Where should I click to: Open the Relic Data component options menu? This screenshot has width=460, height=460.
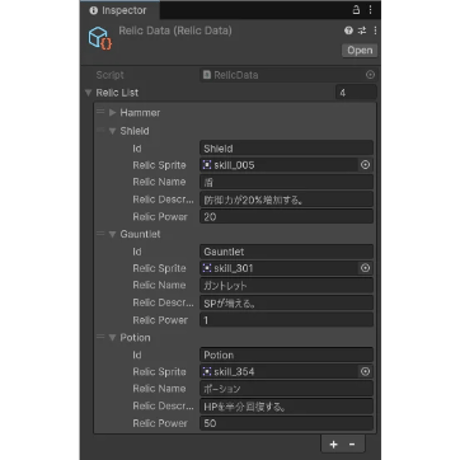(x=375, y=31)
